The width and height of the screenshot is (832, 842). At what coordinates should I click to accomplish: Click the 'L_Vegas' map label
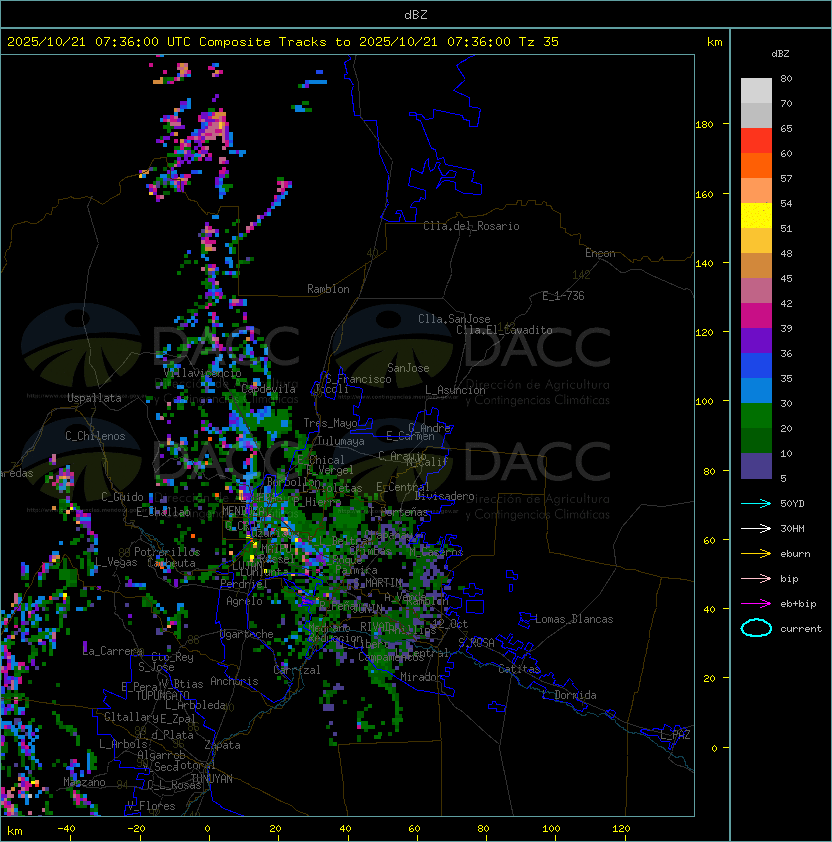pos(115,562)
